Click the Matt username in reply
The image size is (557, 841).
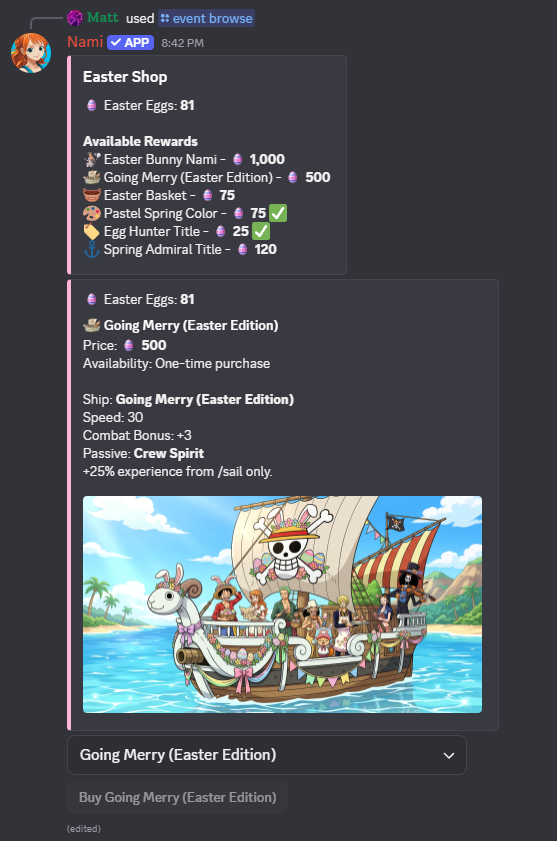click(102, 18)
